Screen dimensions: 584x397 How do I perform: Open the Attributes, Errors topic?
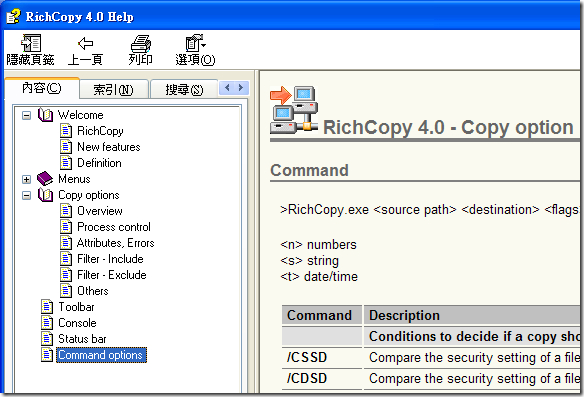[115, 243]
